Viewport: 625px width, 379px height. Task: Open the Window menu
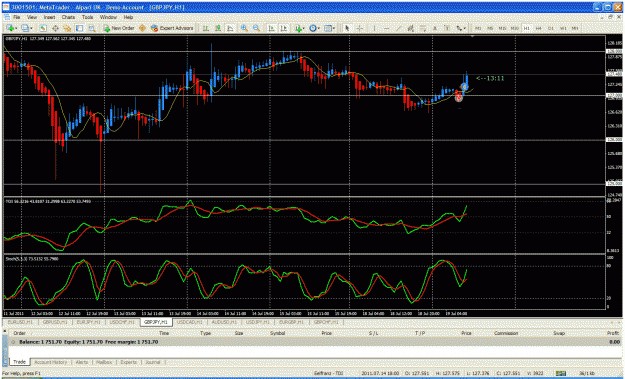[x=108, y=18]
